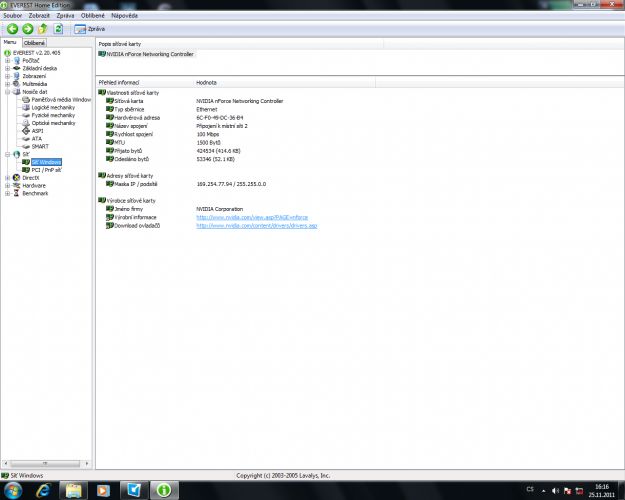Refresh the page with the toolbar icon
The image size is (625, 500).
58,29
